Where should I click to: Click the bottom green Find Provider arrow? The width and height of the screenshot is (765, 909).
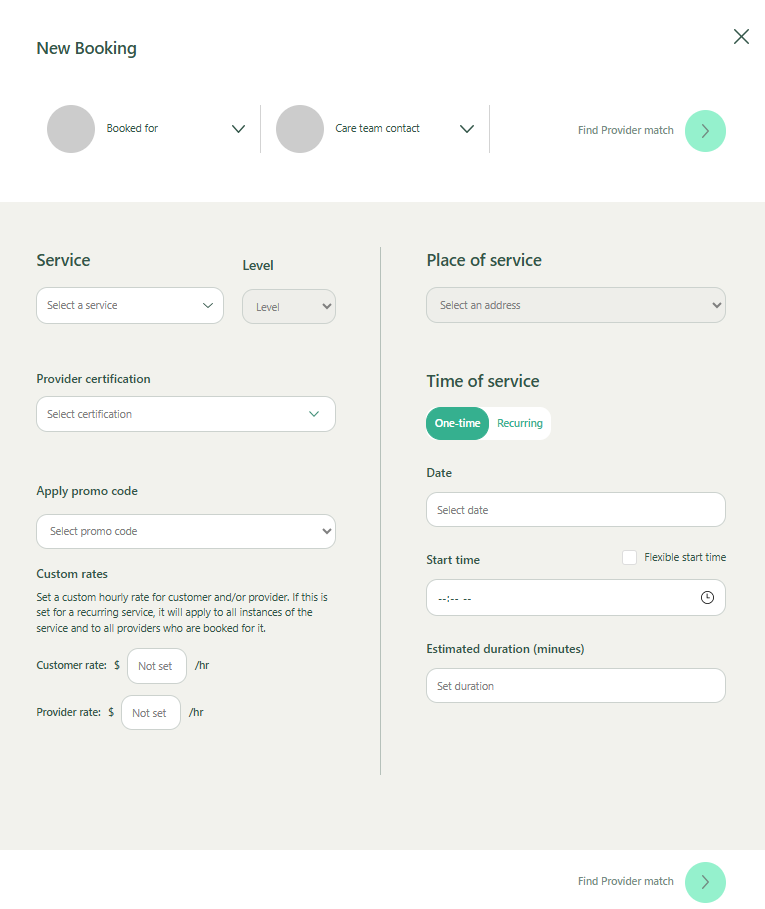(x=705, y=882)
